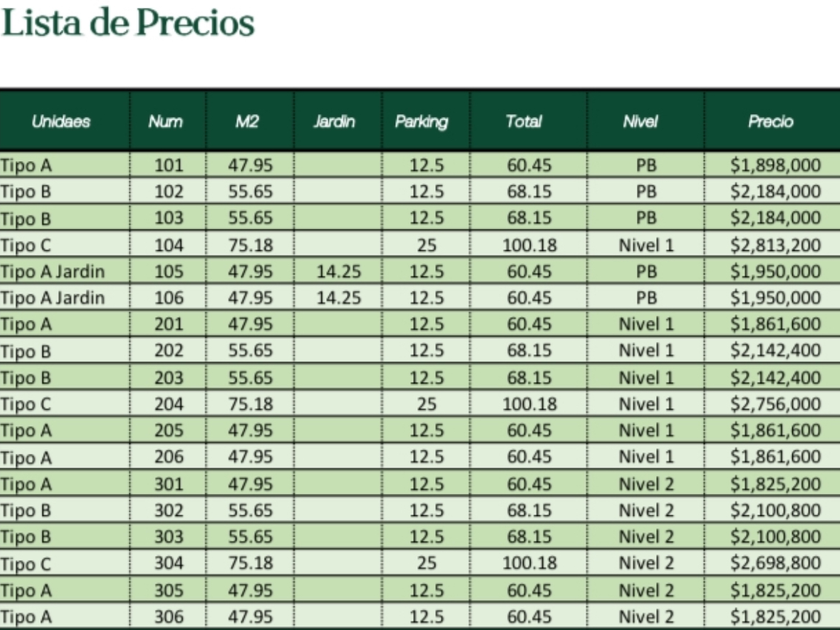Click the Jardin value for unit 106
The width and height of the screenshot is (840, 630).
(338, 298)
